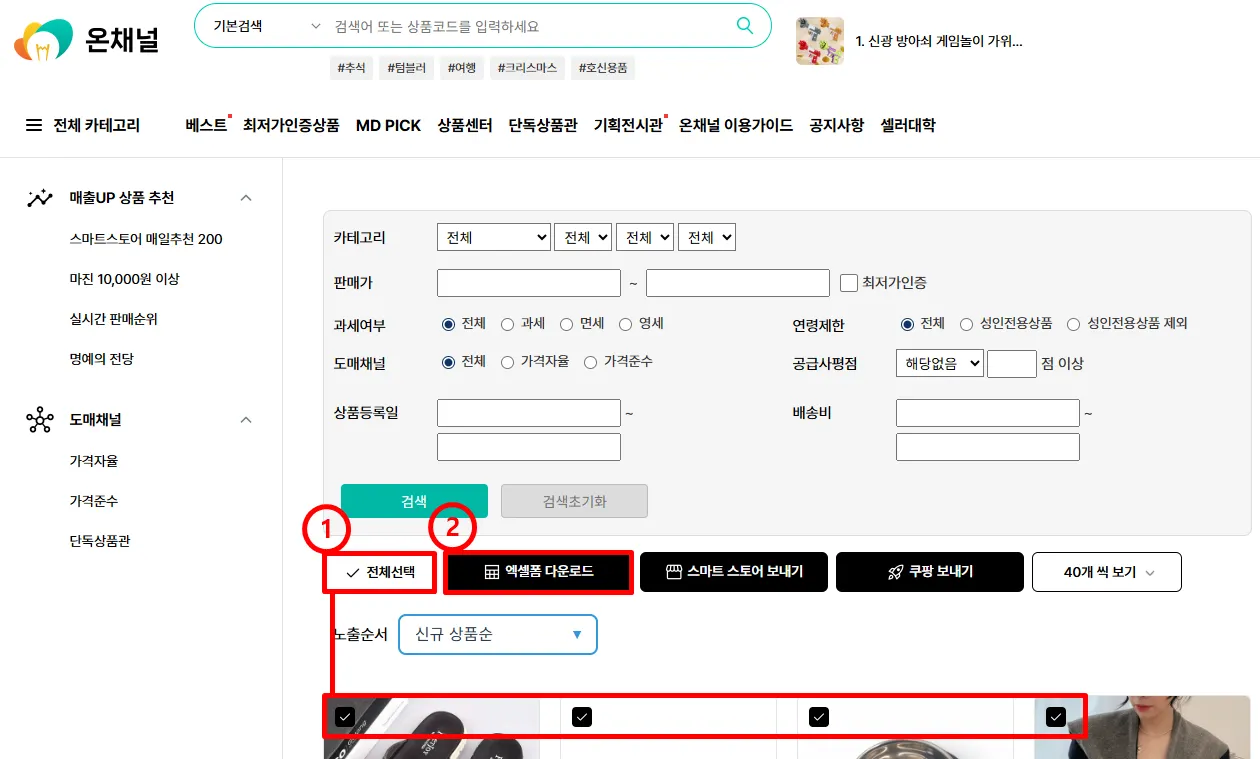Open the 노출순서 신규 상품순 dropdown
Viewport: 1260px width, 759px height.
(x=498, y=634)
